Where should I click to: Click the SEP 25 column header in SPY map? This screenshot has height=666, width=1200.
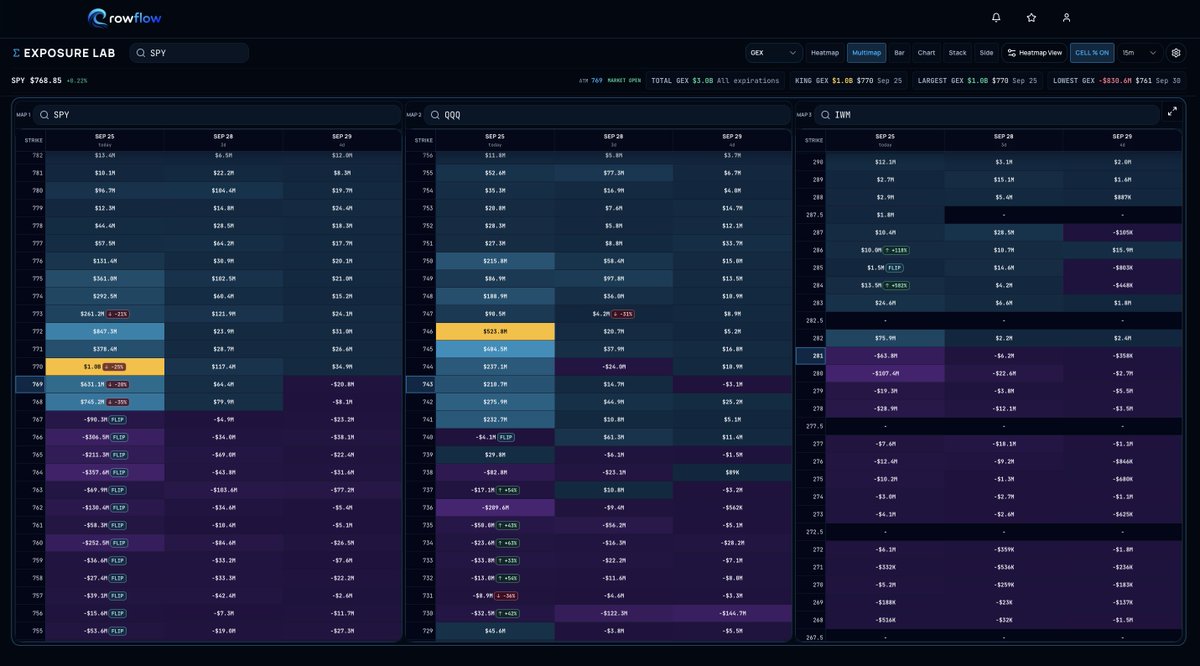point(104,140)
